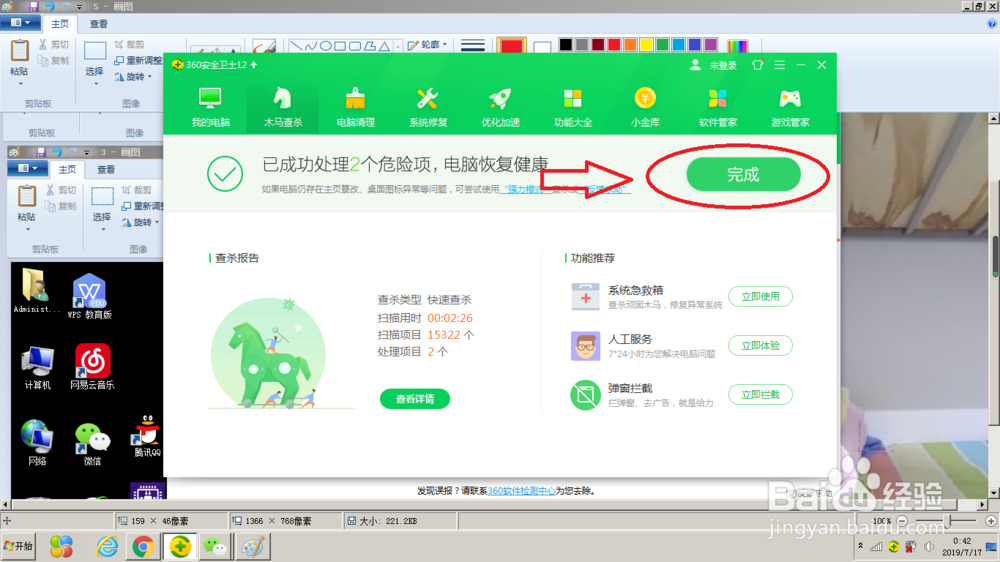1000x562 pixels.
Task: Open quick access toolbar customize arrow
Action: (x=80, y=7)
